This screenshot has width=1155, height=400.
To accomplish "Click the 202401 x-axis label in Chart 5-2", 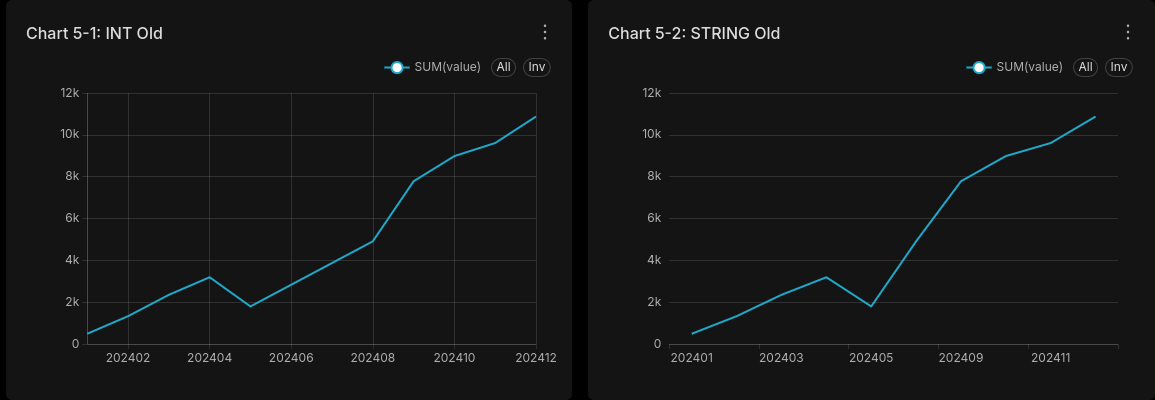I will coord(692,357).
